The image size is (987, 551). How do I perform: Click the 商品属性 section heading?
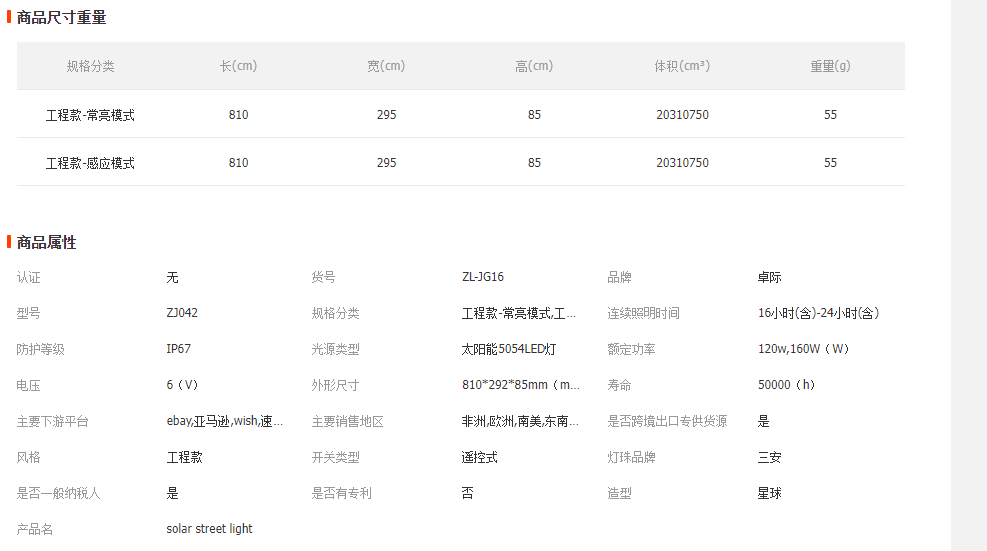coord(47,242)
